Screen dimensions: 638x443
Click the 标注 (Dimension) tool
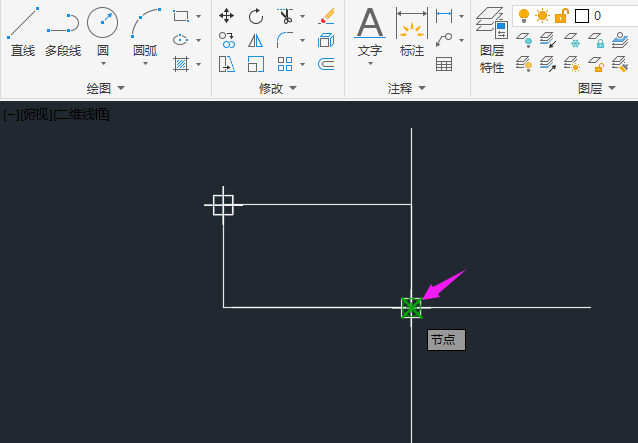[x=412, y=32]
